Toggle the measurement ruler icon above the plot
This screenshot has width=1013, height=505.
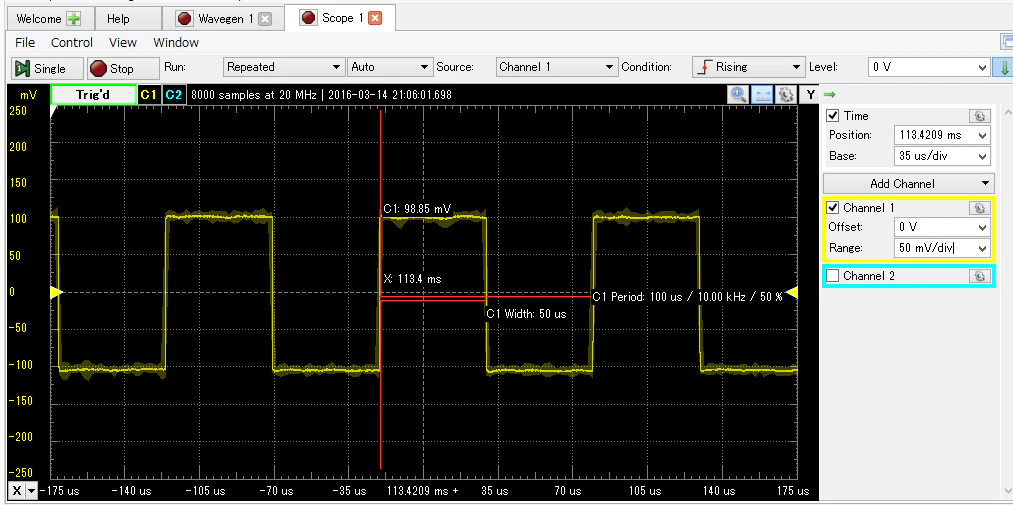pyautogui.click(x=762, y=94)
